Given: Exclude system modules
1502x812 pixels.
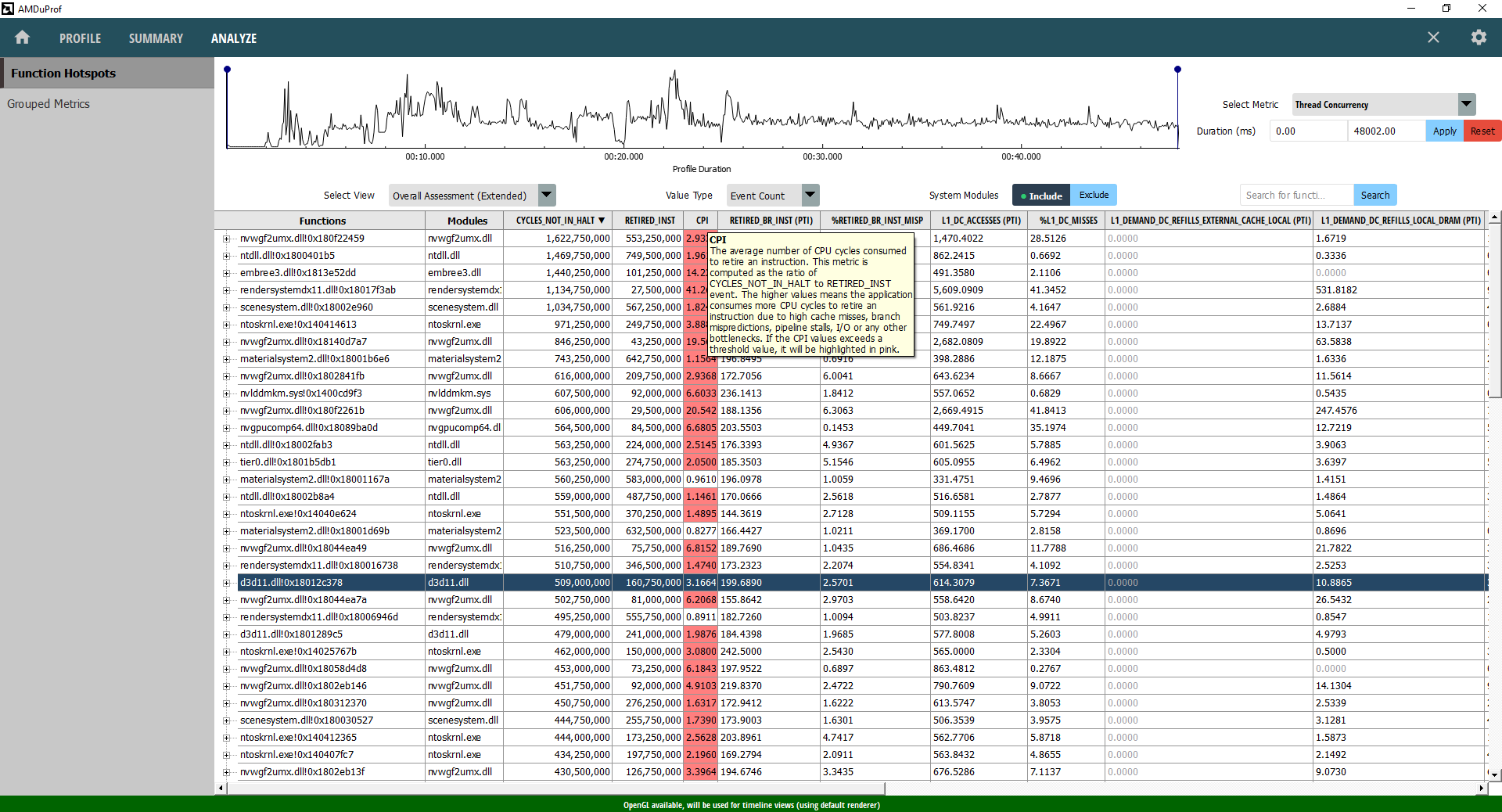Looking at the screenshot, I should coord(1094,195).
